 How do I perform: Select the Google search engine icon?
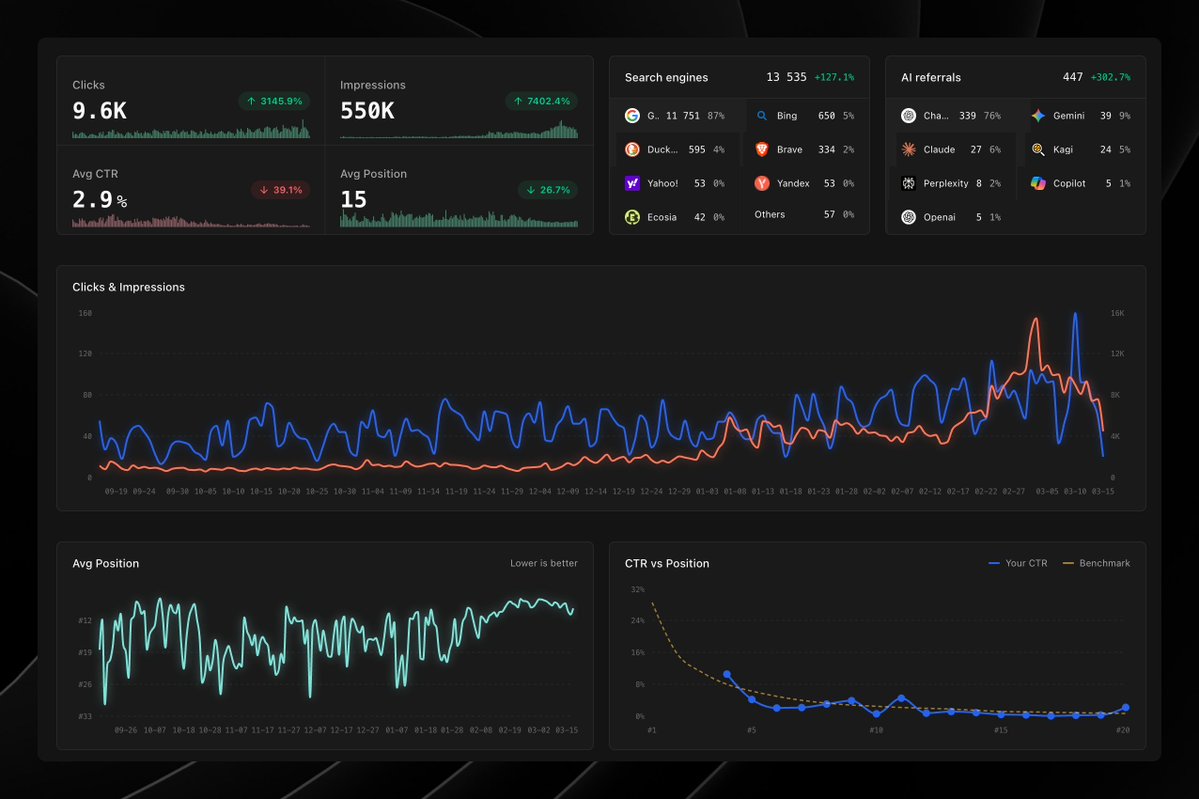pyautogui.click(x=632, y=115)
